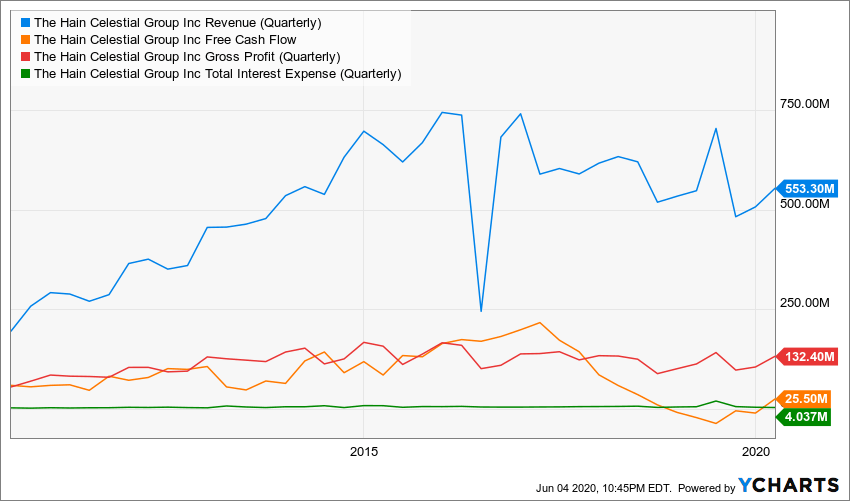Select the Total Interest Expense (Quarterly) legend label

[217, 74]
